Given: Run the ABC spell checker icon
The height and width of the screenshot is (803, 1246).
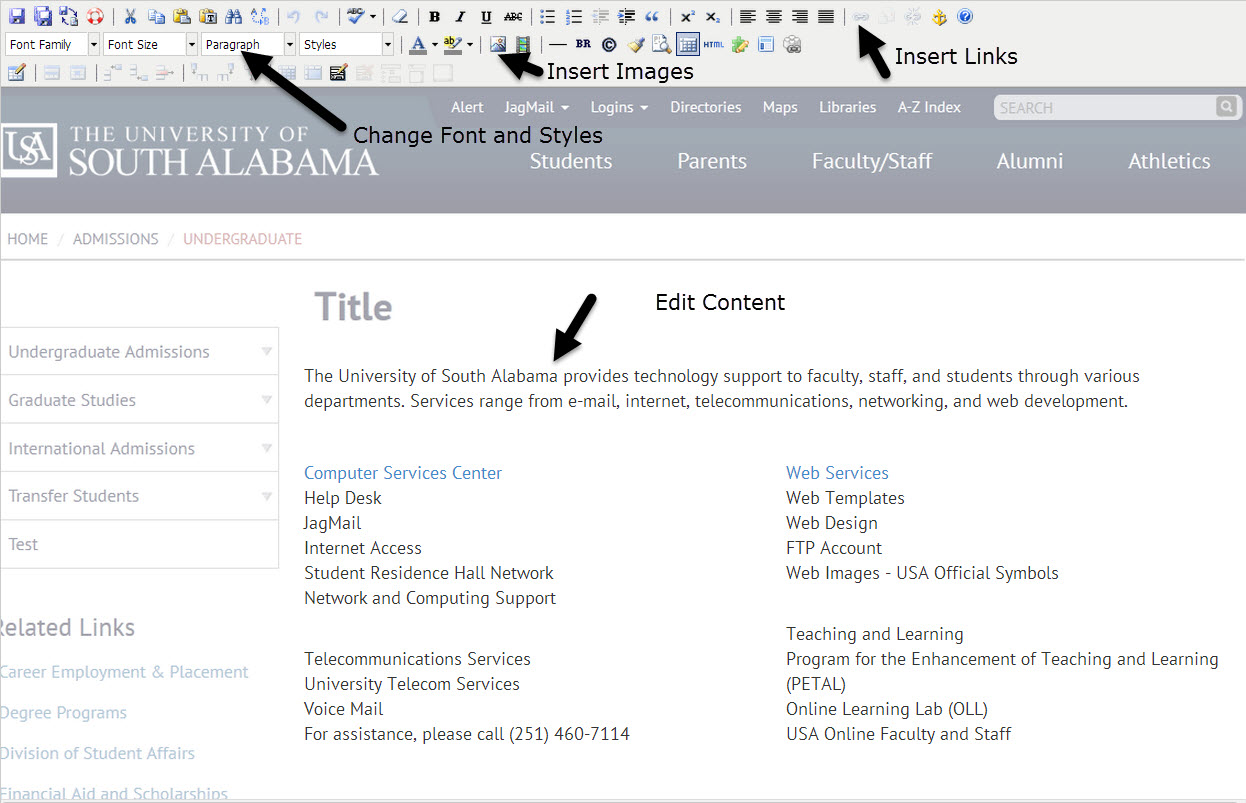Looking at the screenshot, I should pyautogui.click(x=356, y=16).
